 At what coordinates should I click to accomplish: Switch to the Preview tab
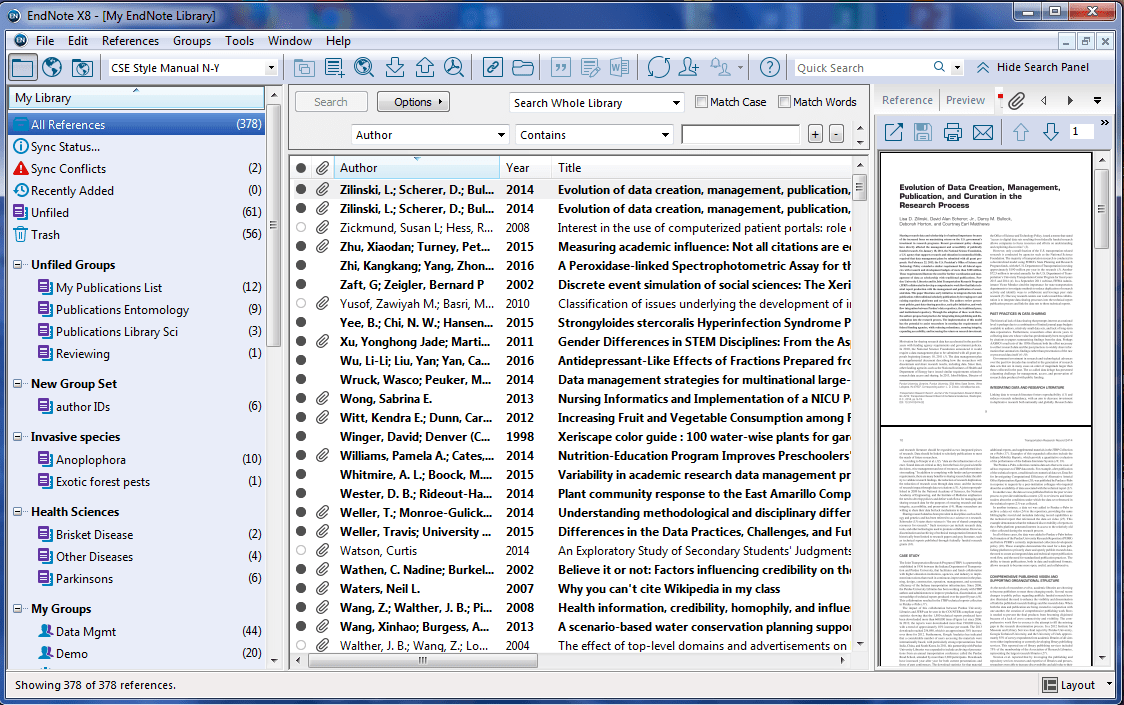click(965, 100)
